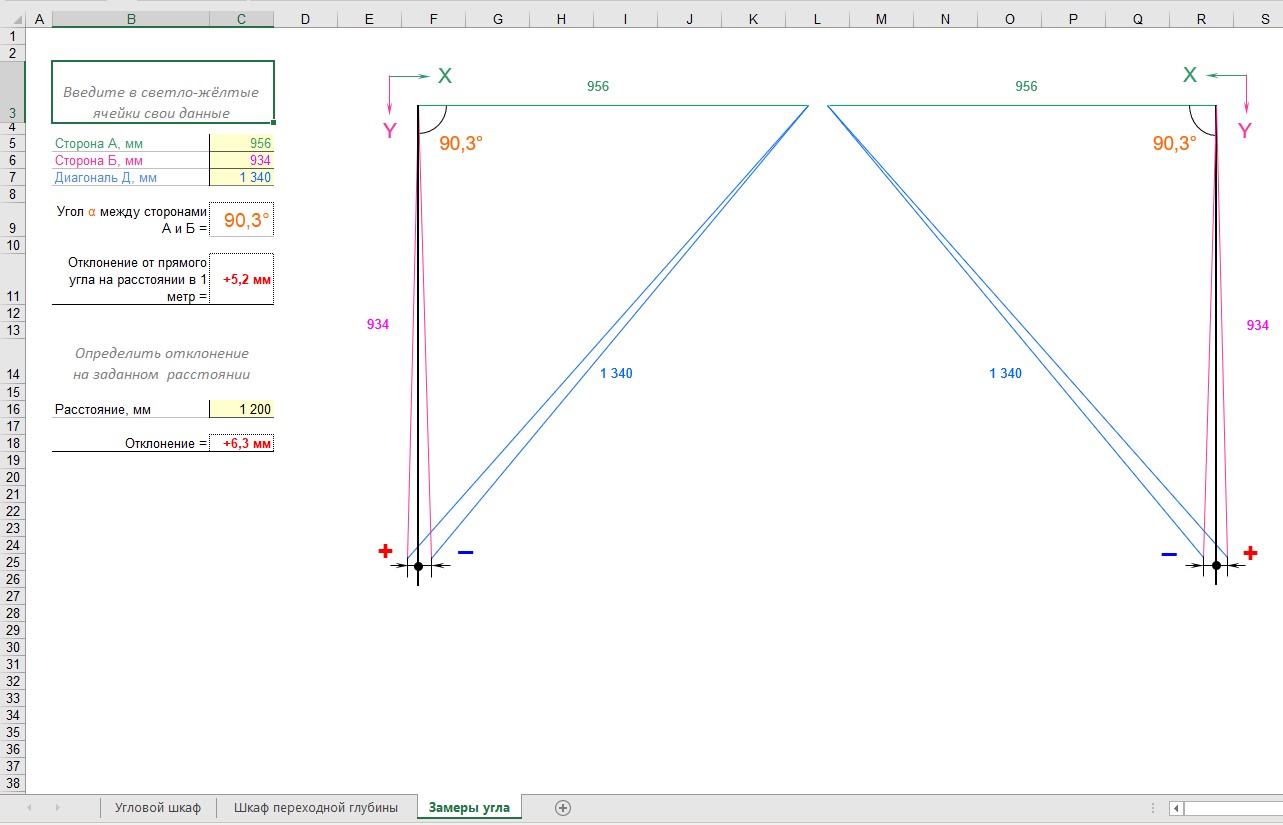Viewport: 1283px width, 825px height.
Task: Select column L header
Action: click(x=817, y=19)
